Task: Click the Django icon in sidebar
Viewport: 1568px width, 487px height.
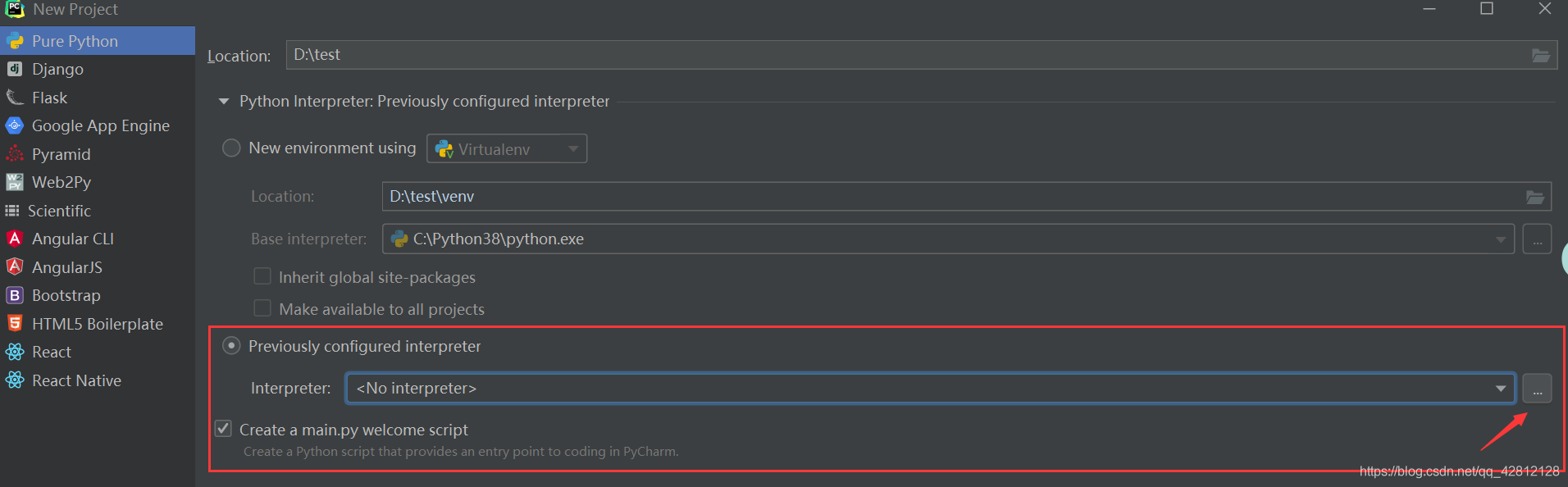Action: 15,69
